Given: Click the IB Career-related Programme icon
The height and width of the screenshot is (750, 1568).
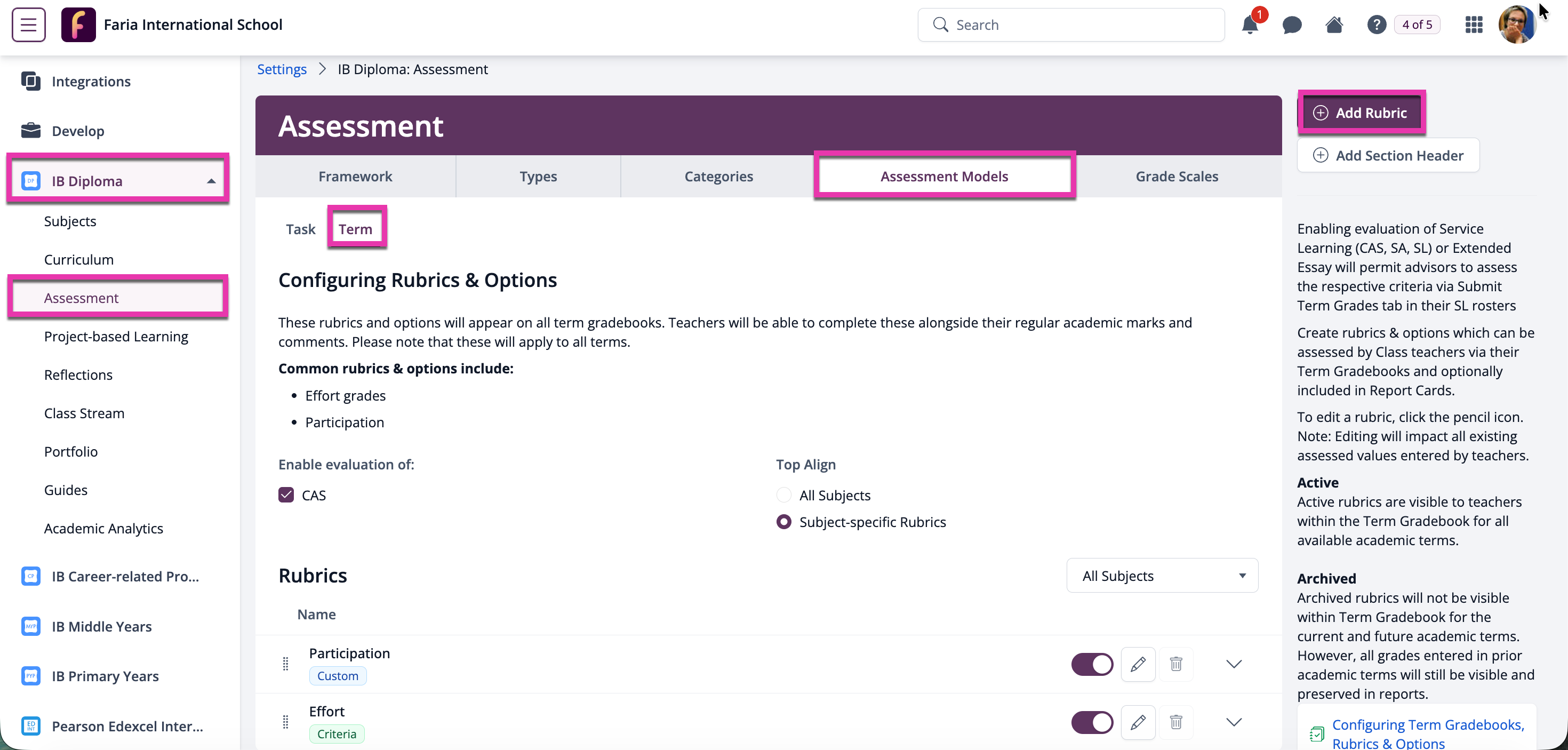Looking at the screenshot, I should [30, 576].
